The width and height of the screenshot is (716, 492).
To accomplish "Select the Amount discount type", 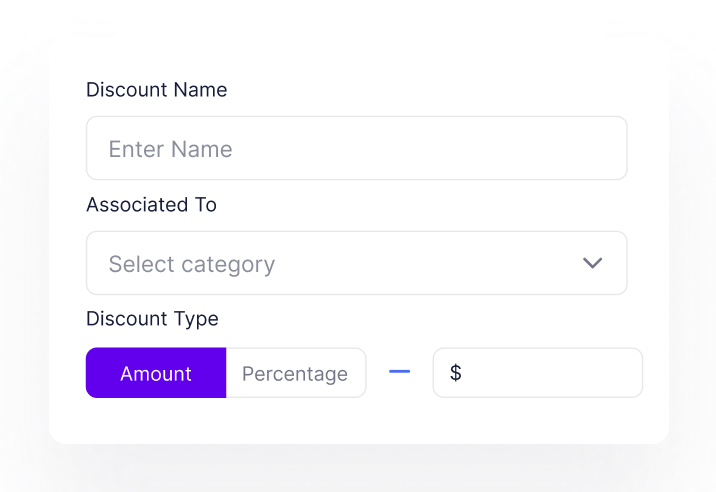I will click(156, 374).
